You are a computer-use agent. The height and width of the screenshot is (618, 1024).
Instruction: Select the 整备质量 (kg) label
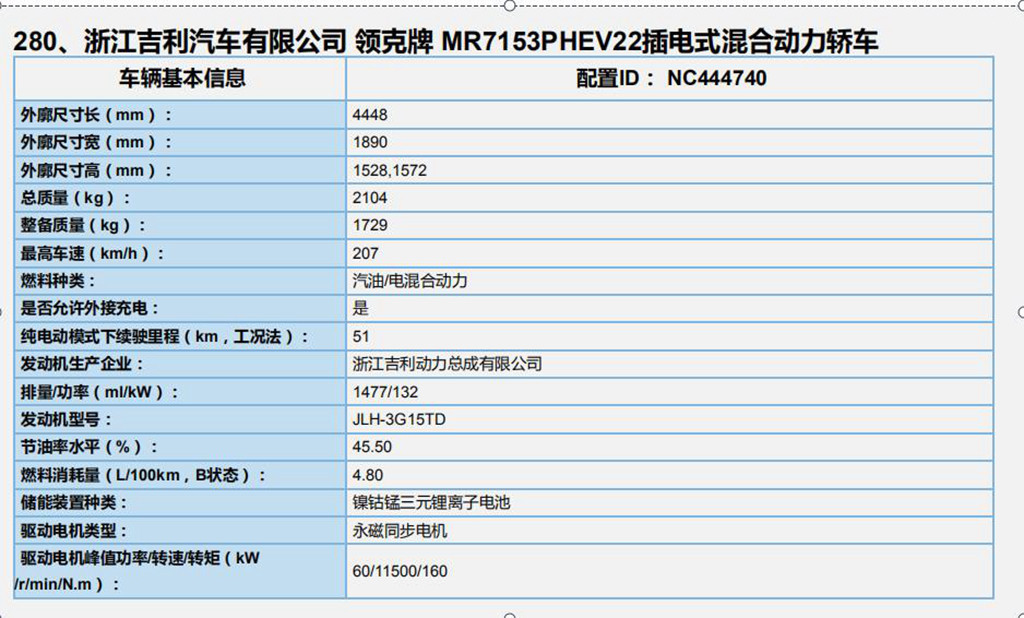click(x=83, y=225)
